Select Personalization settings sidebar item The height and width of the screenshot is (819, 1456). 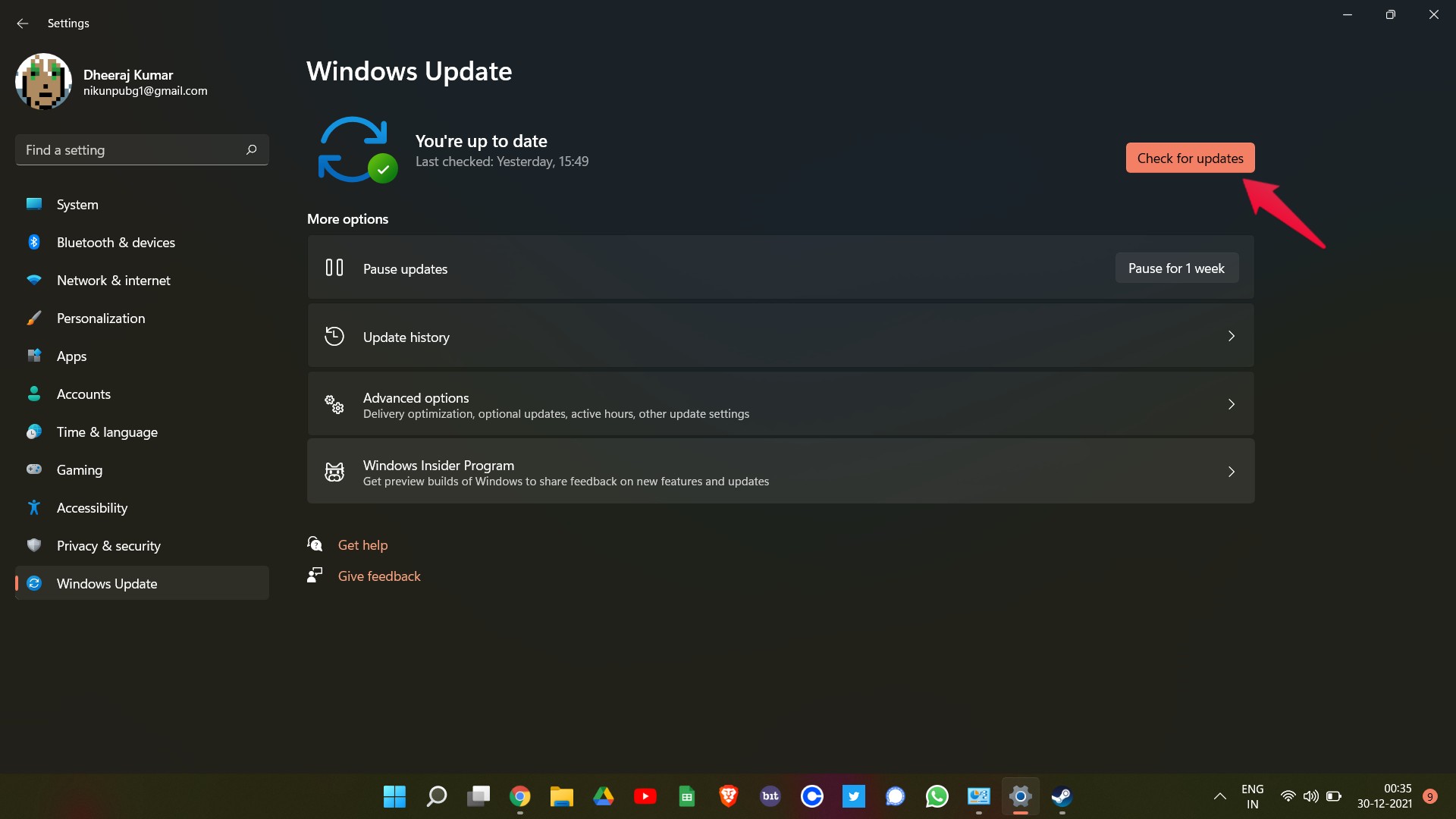(x=100, y=317)
